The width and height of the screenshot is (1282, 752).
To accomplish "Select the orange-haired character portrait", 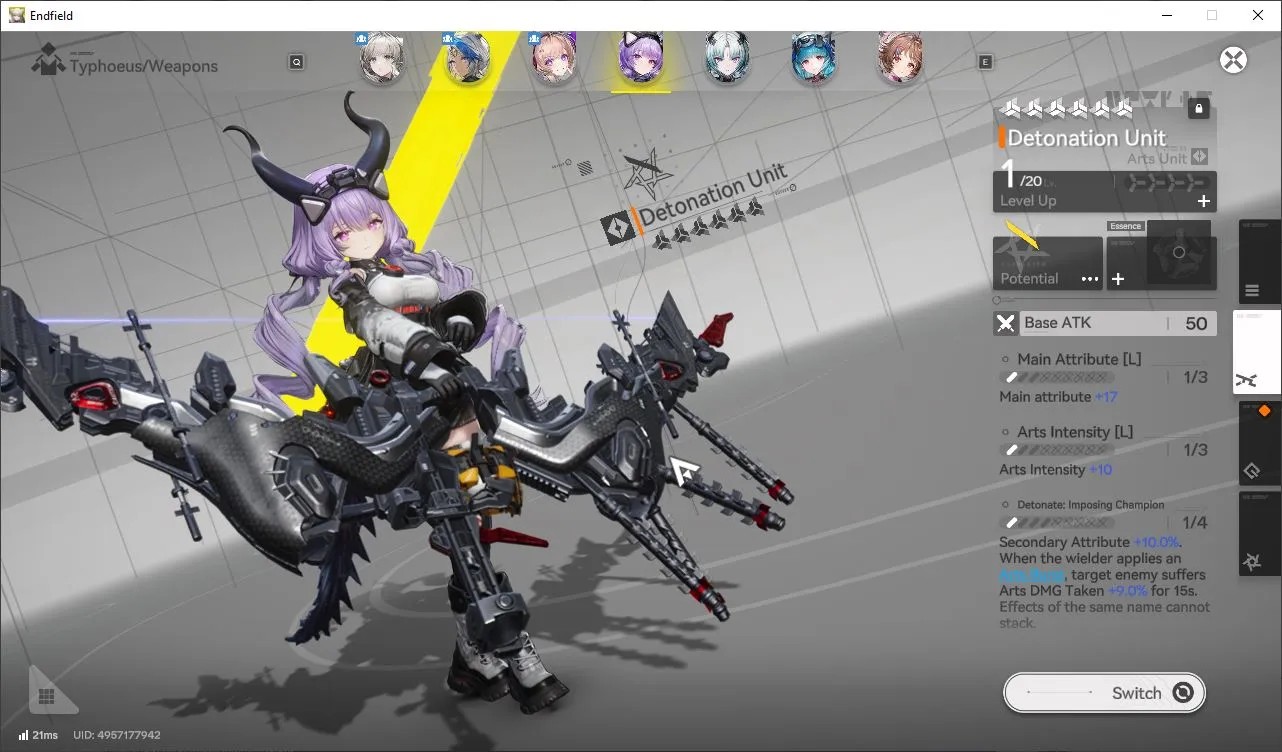I will coord(554,58).
